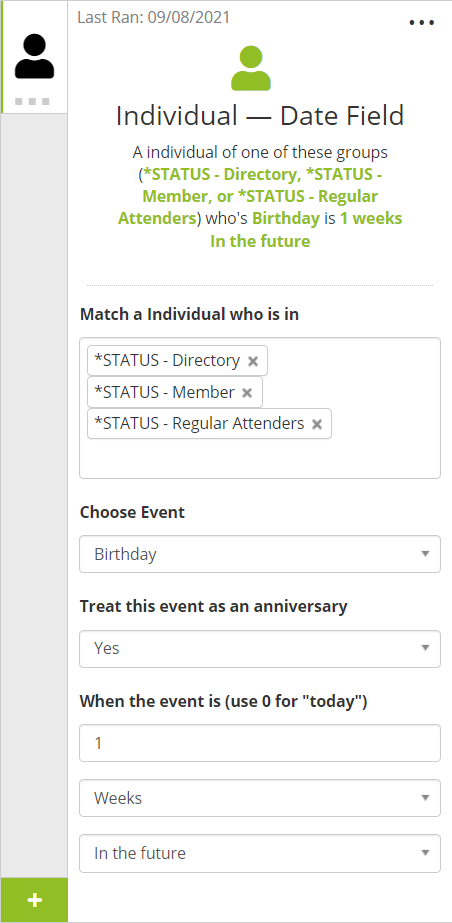The width and height of the screenshot is (452, 923).
Task: Open the Choose Event Birthday dropdown
Action: tap(260, 554)
